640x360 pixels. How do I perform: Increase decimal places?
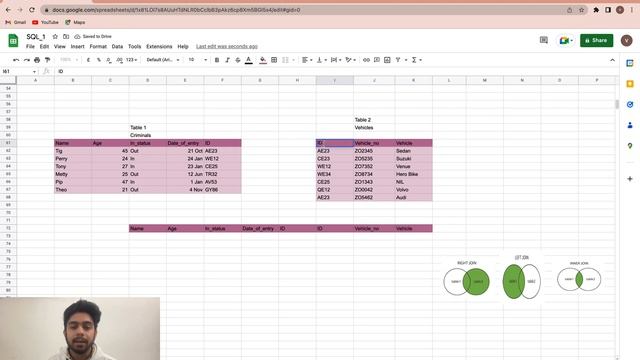tap(119, 60)
